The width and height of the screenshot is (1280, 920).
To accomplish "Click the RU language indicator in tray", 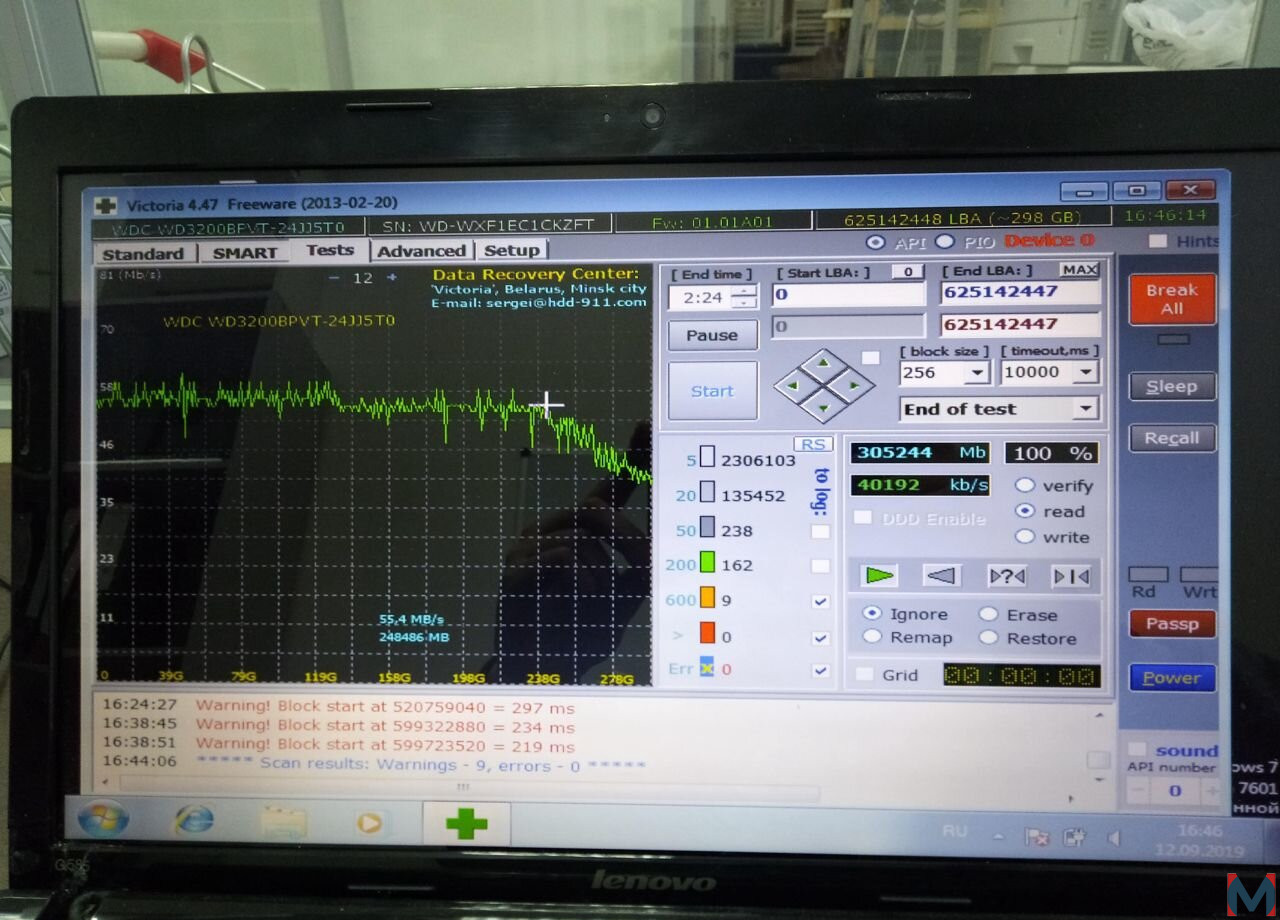I will pyautogui.click(x=954, y=832).
